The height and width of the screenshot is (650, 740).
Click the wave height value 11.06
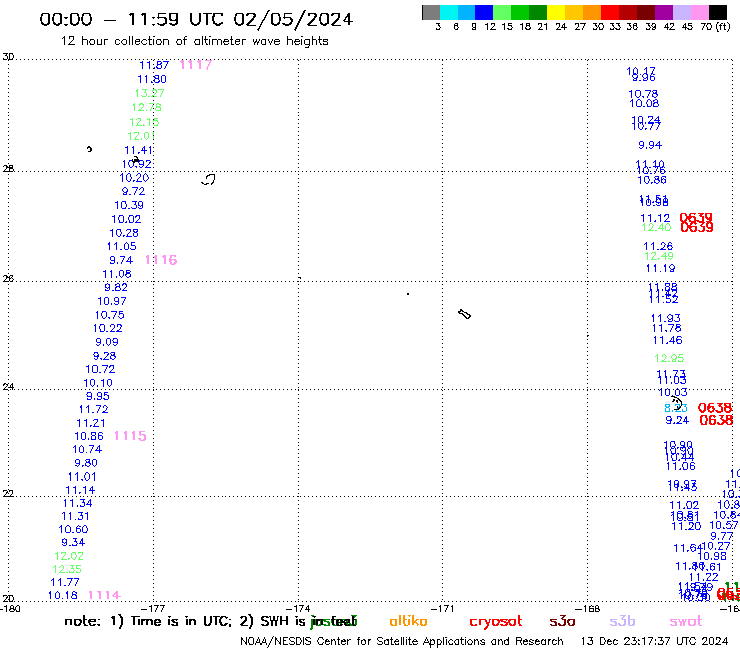point(681,466)
